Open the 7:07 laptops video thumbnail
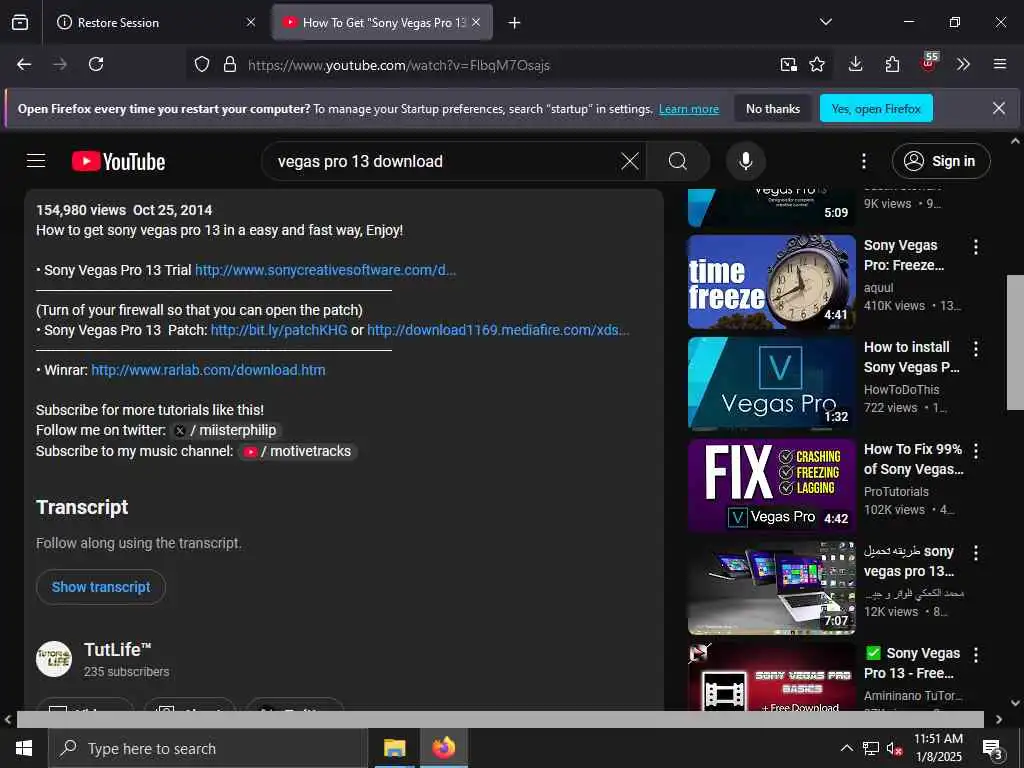 tap(771, 588)
